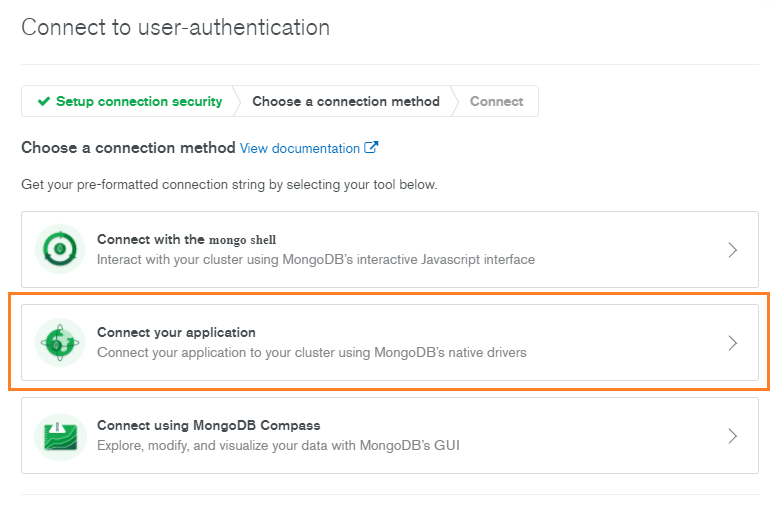Click the green checkmark in Setup connection security
774x507 pixels.
tap(43, 101)
